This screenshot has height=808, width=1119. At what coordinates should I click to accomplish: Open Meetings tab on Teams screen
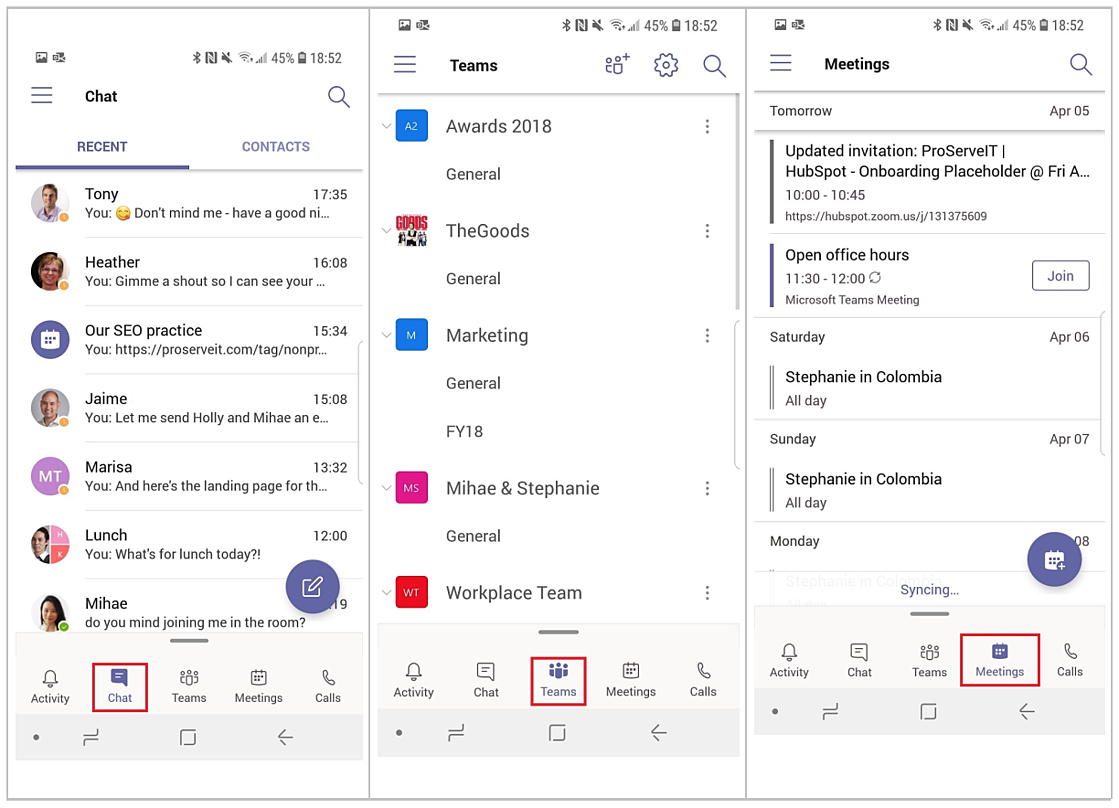tap(631, 680)
